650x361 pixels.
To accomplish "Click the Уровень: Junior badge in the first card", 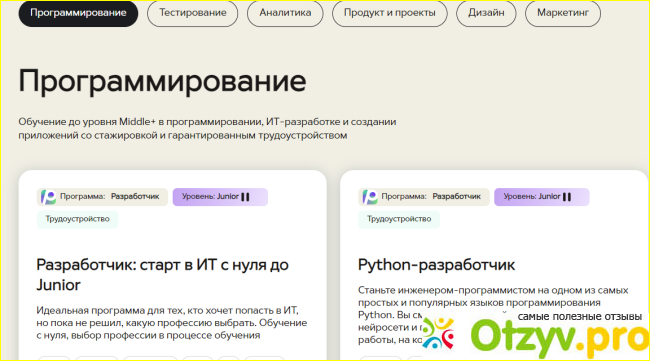I will click(220, 197).
